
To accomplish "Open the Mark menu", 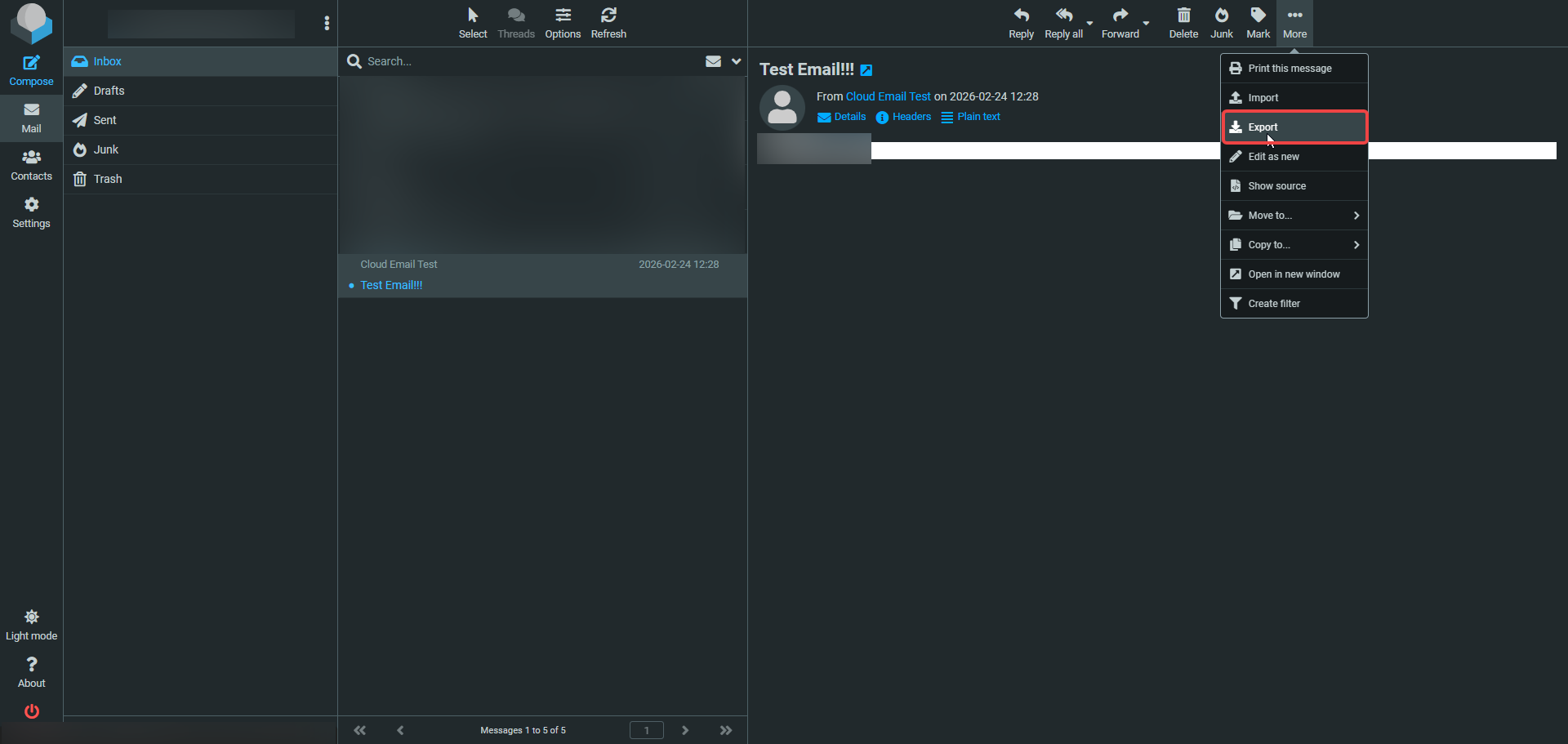I will [1258, 23].
